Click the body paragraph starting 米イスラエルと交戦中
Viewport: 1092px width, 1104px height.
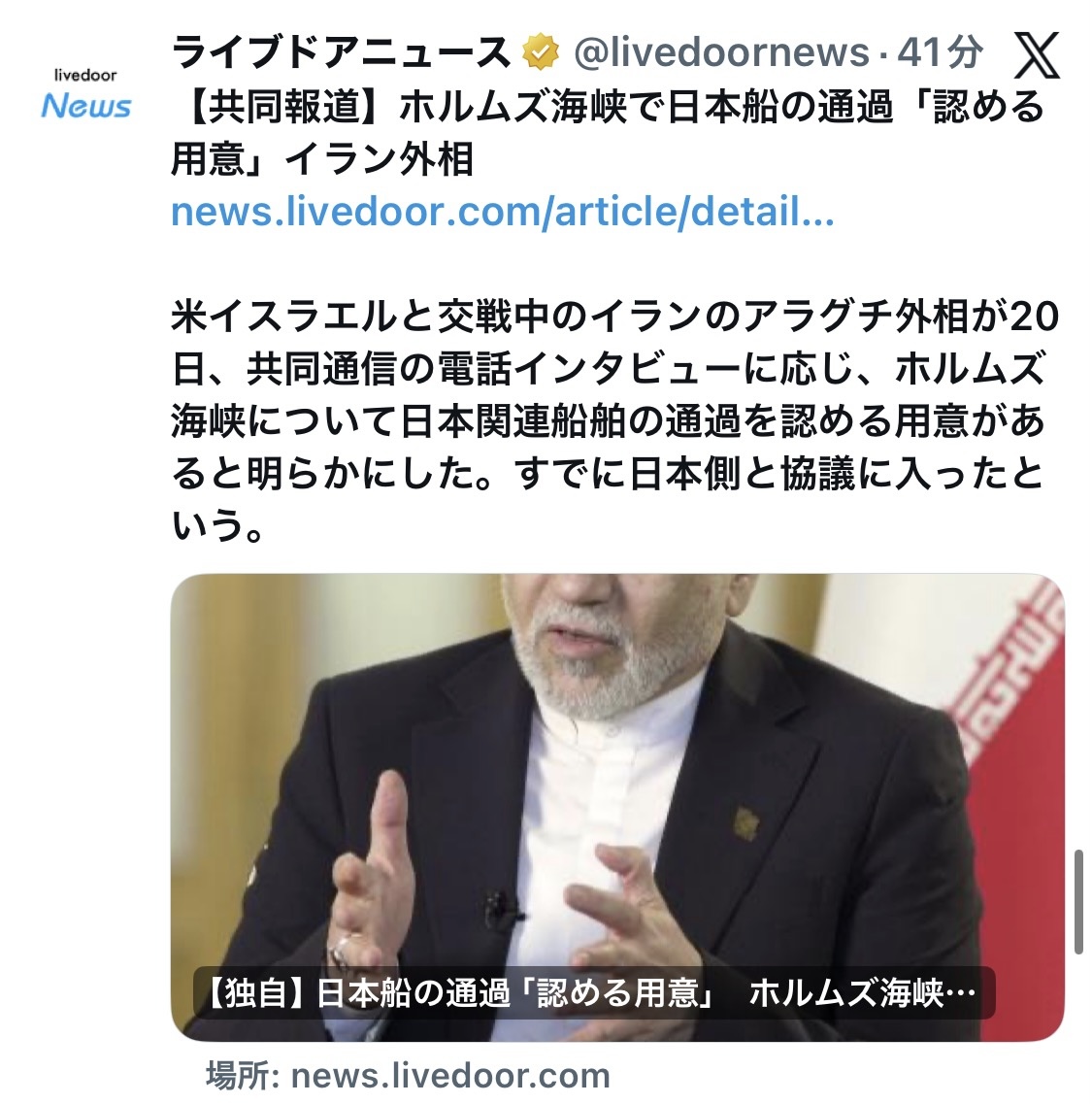coord(615,420)
